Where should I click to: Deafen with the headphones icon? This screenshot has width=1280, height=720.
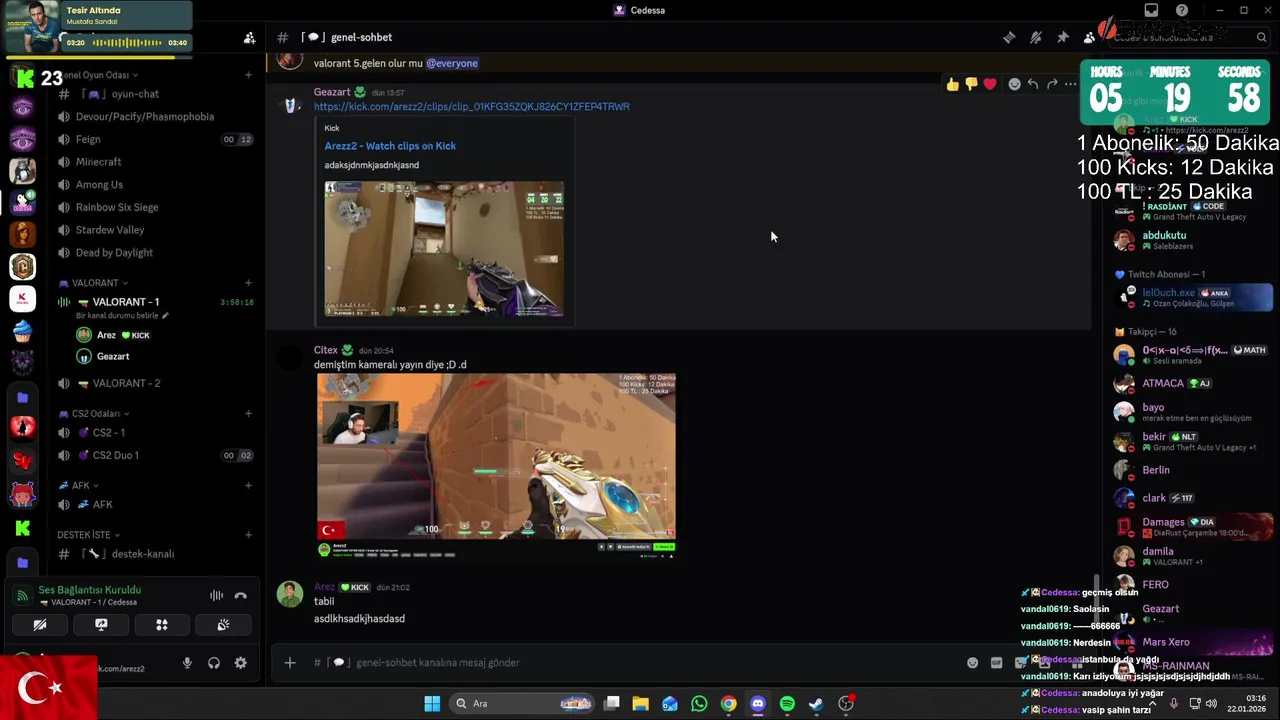click(214, 663)
